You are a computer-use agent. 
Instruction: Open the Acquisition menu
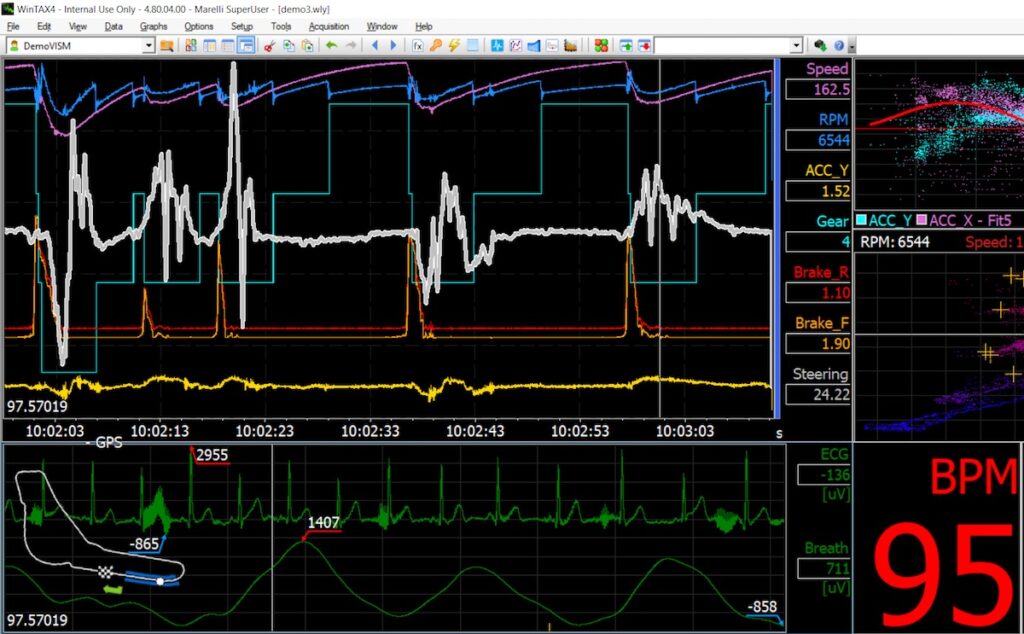[x=328, y=26]
